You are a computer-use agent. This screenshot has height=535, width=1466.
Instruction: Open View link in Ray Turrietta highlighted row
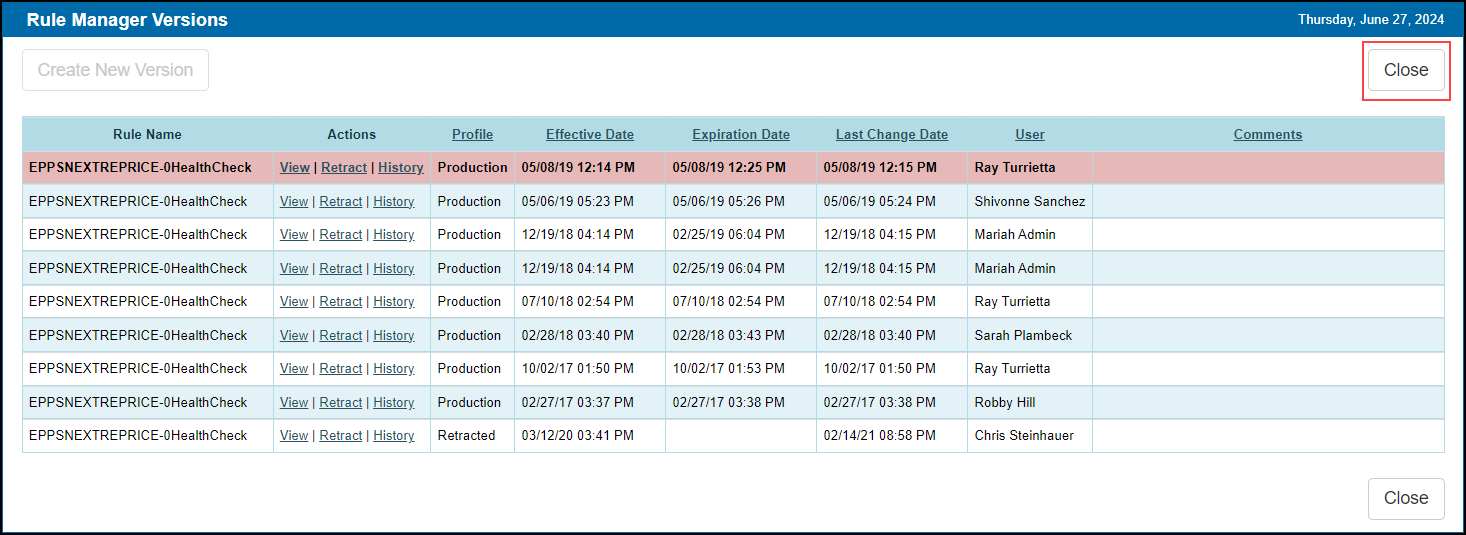coord(295,167)
